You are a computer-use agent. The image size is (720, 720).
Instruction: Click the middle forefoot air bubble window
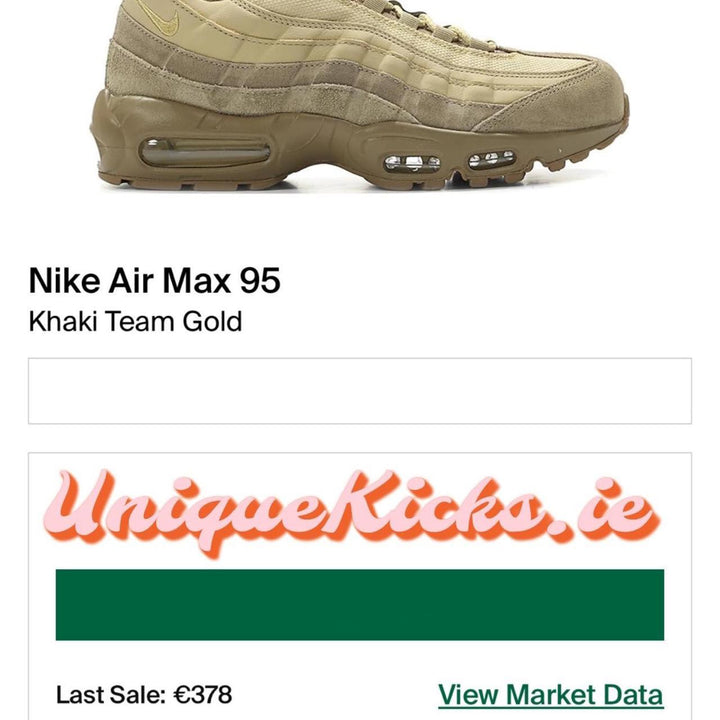tap(412, 163)
